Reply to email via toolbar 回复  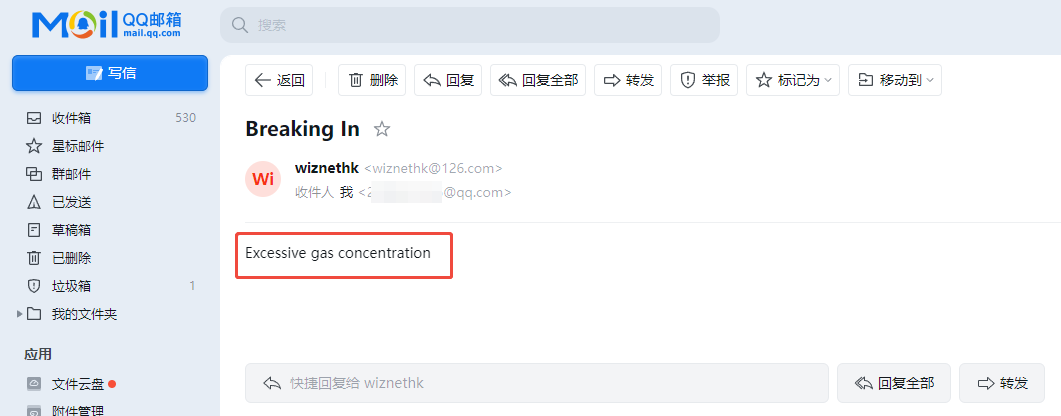coord(448,81)
